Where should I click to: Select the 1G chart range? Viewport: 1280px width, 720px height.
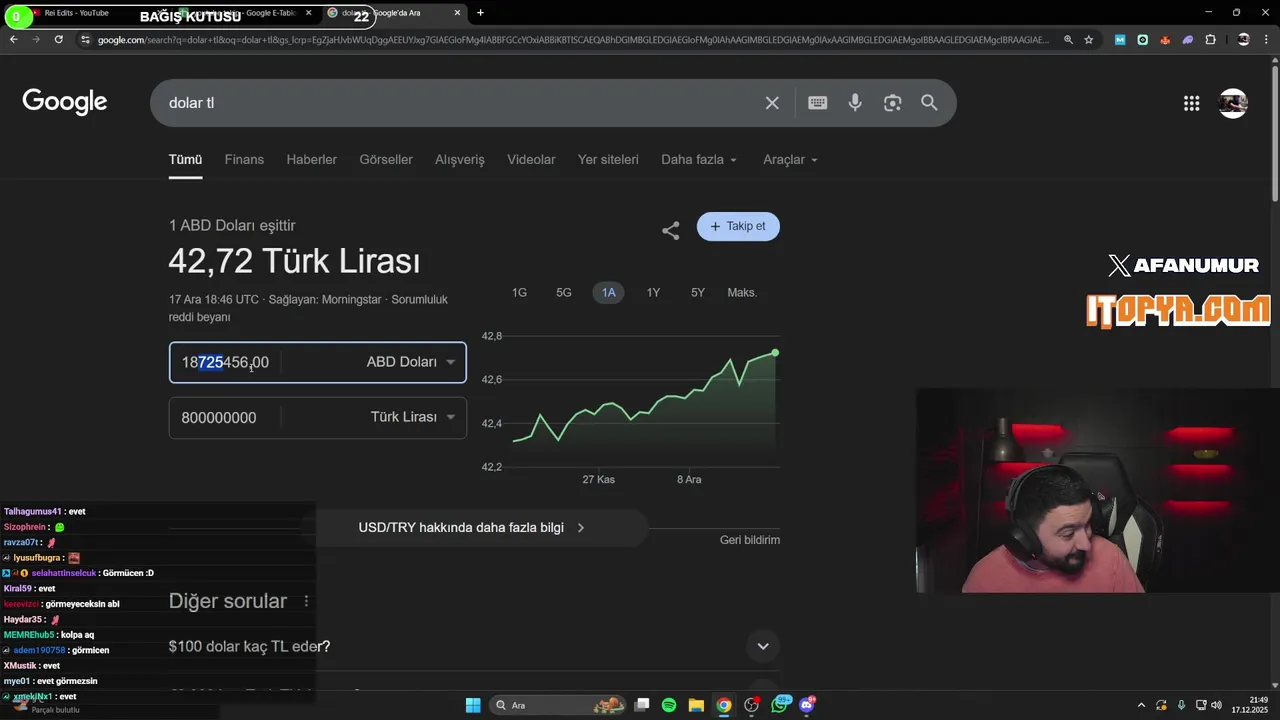click(519, 292)
